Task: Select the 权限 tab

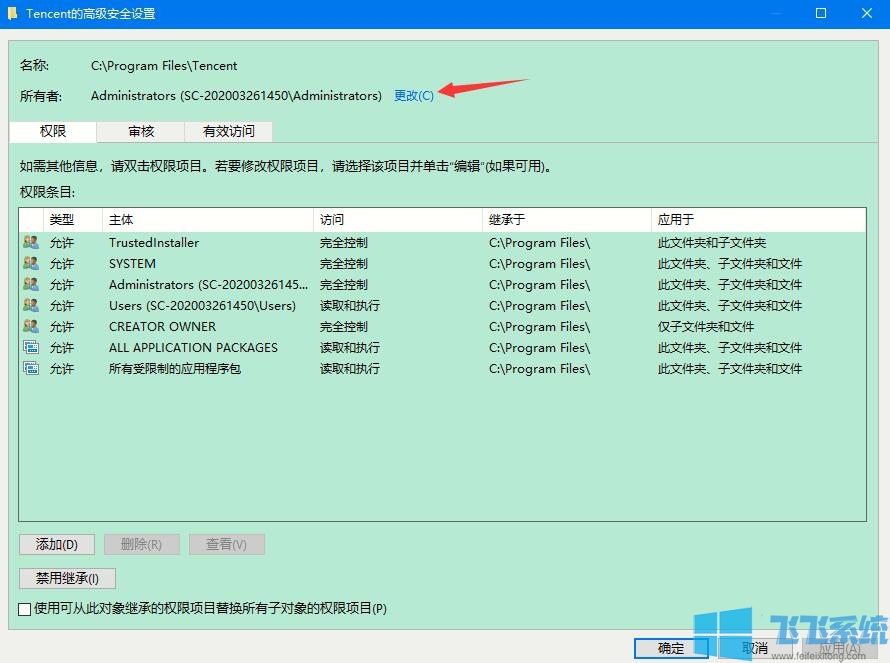Action: click(52, 130)
